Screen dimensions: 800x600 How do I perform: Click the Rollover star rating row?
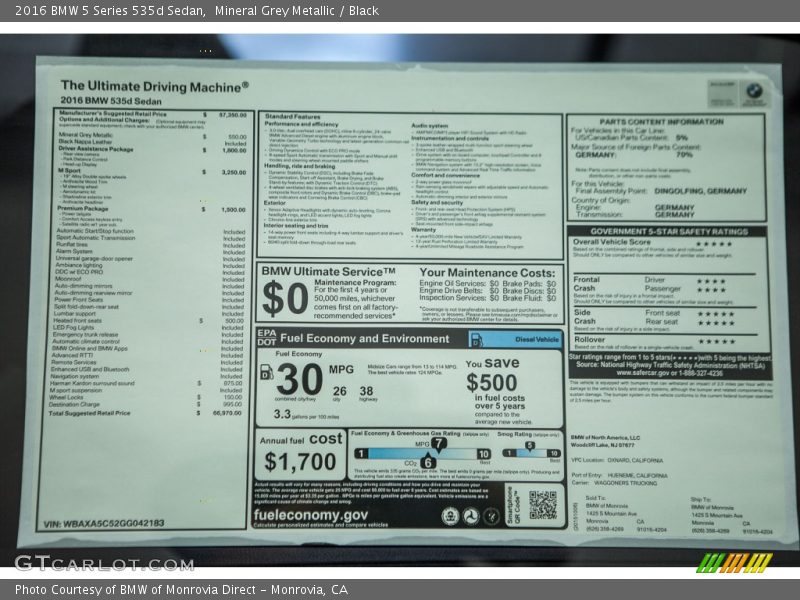[667, 342]
